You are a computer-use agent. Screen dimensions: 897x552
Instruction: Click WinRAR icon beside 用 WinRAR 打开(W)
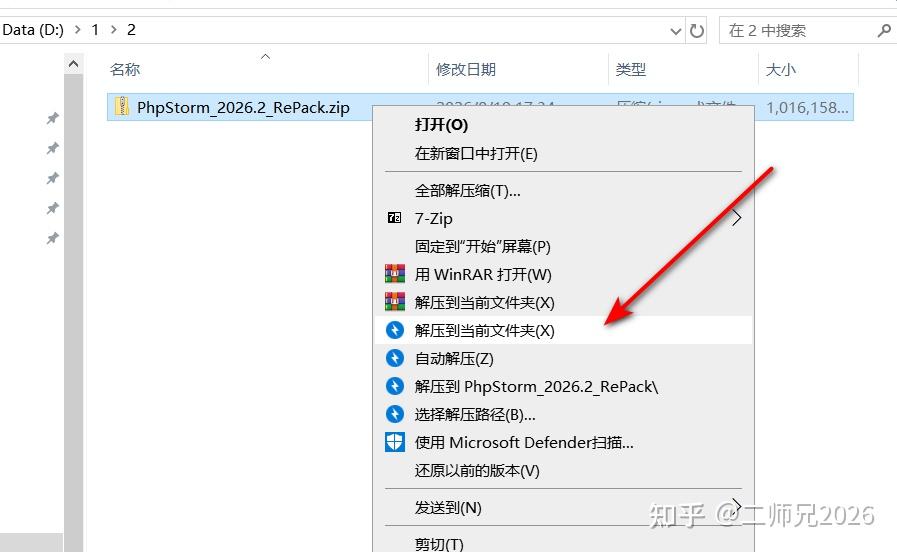point(395,274)
